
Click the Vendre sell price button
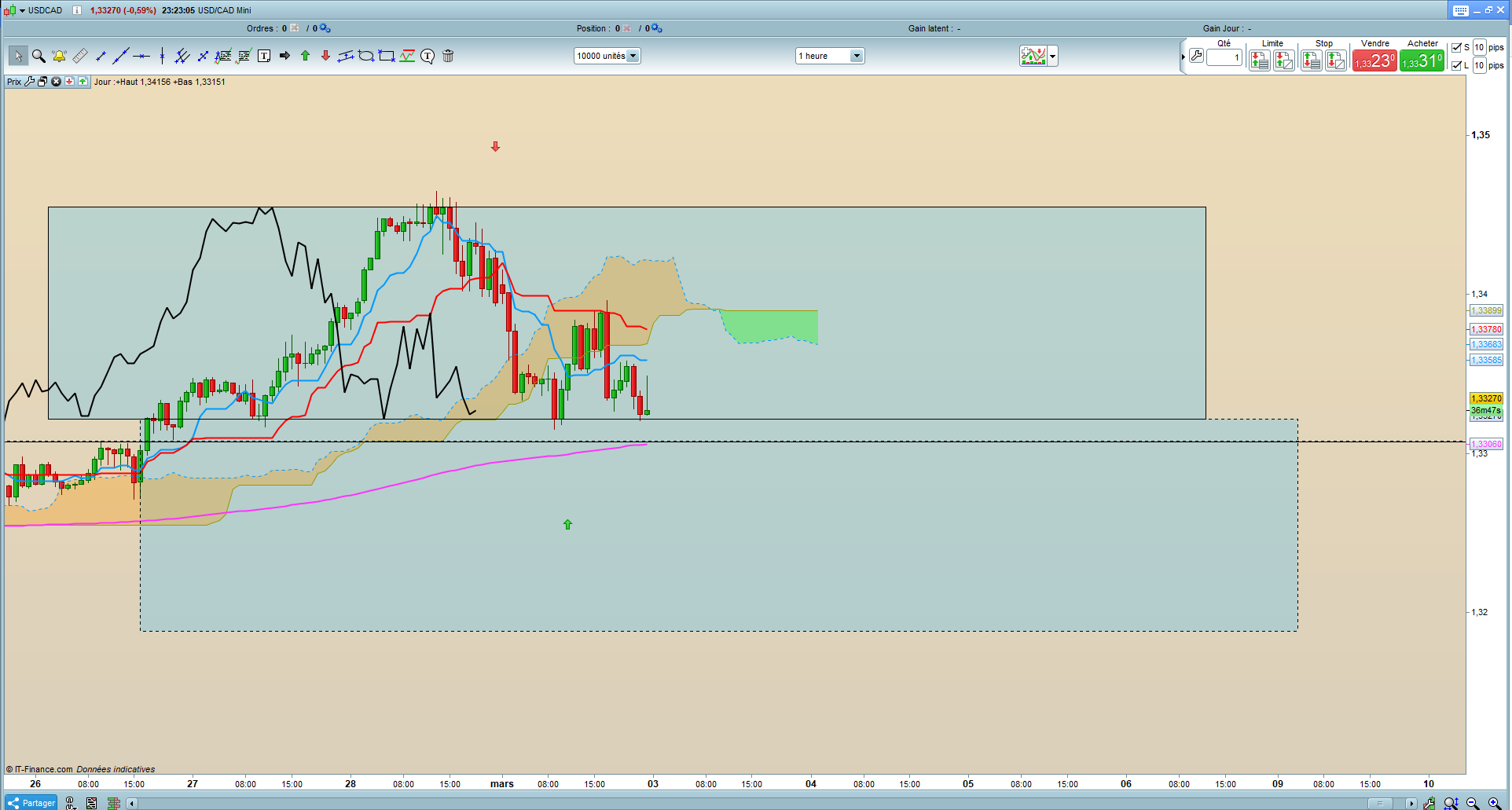(x=1374, y=60)
